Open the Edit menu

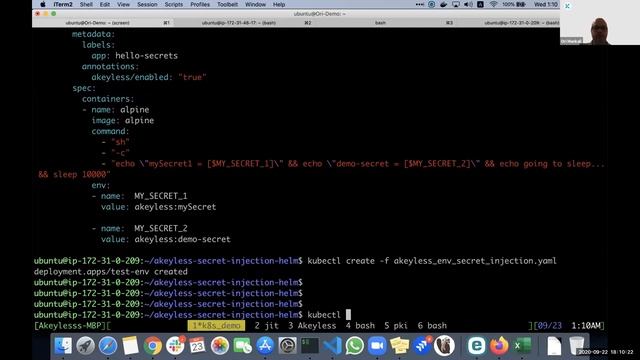105,4
